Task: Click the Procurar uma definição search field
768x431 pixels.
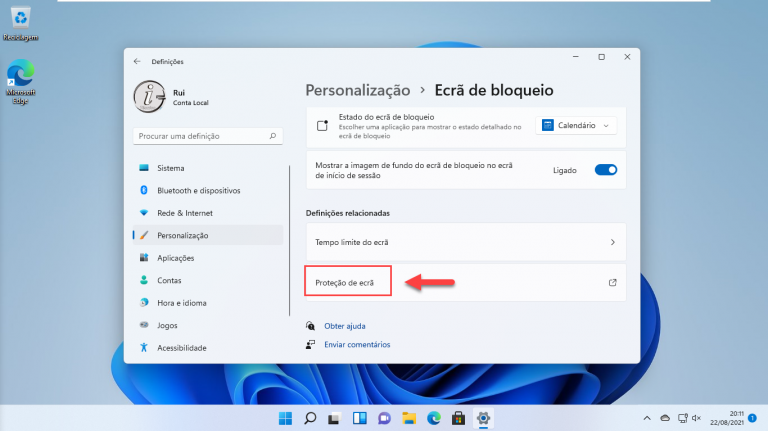Action: 208,136
